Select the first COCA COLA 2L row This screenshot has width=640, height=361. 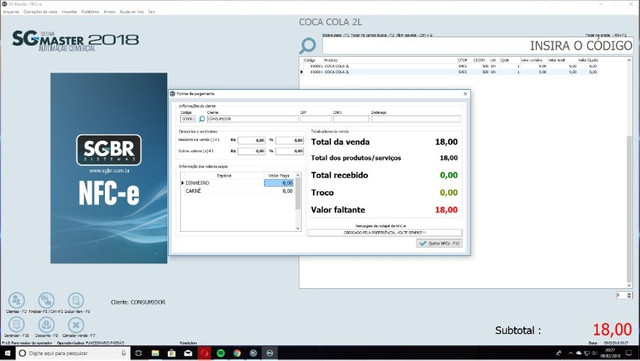pyautogui.click(x=449, y=66)
